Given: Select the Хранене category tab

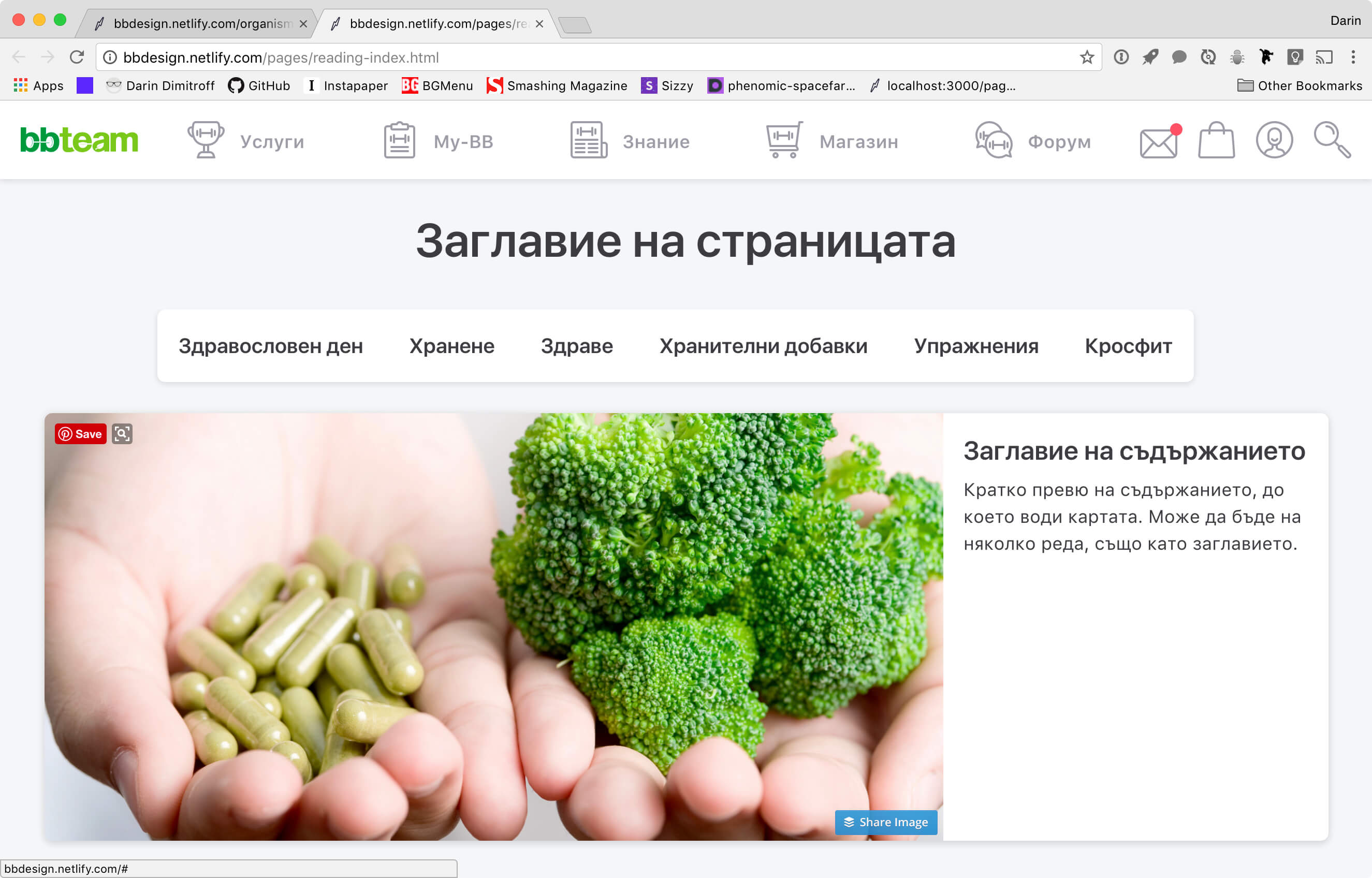Looking at the screenshot, I should [x=451, y=346].
